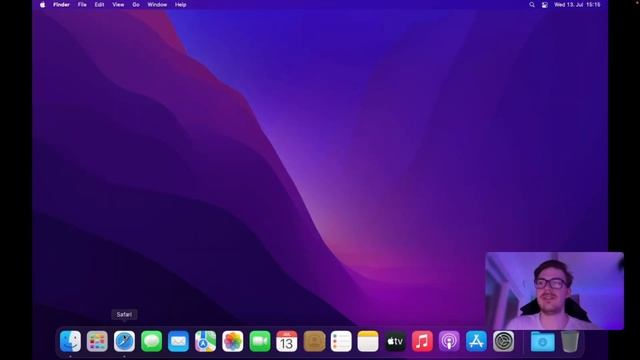Open the Messages app in Dock

click(x=151, y=341)
